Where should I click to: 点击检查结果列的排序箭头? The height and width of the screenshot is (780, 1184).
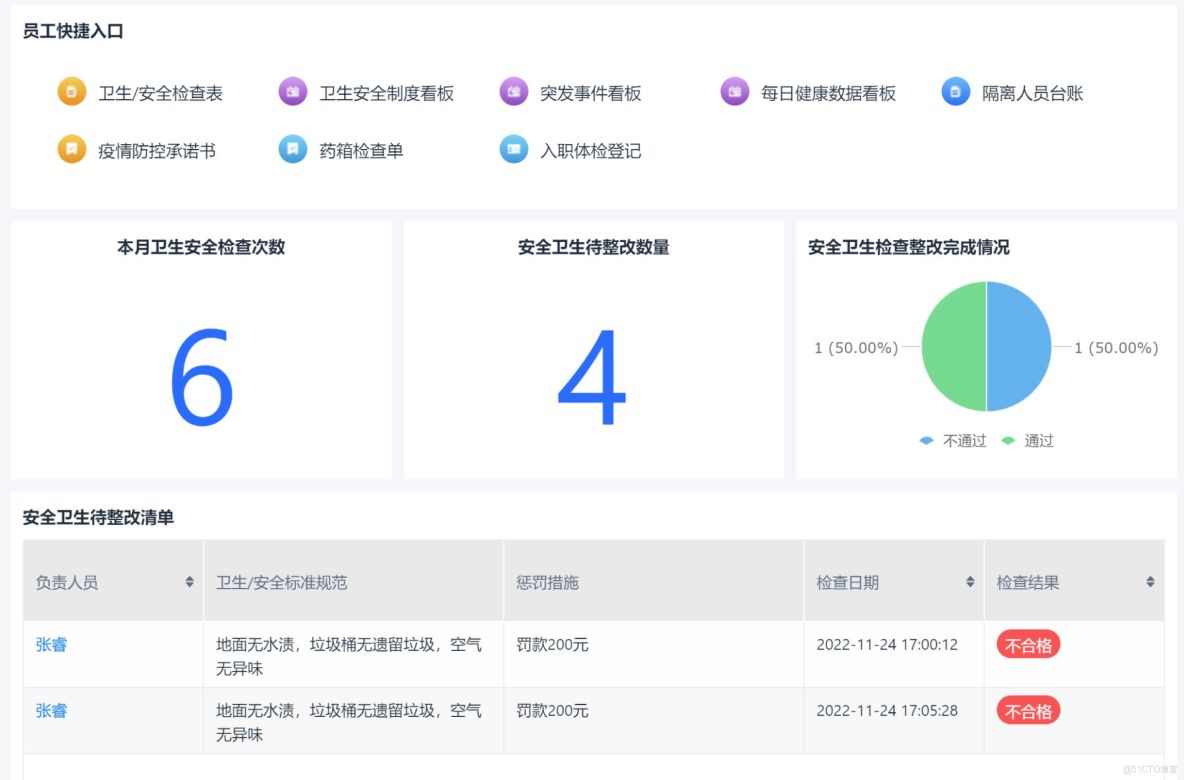pos(1149,580)
